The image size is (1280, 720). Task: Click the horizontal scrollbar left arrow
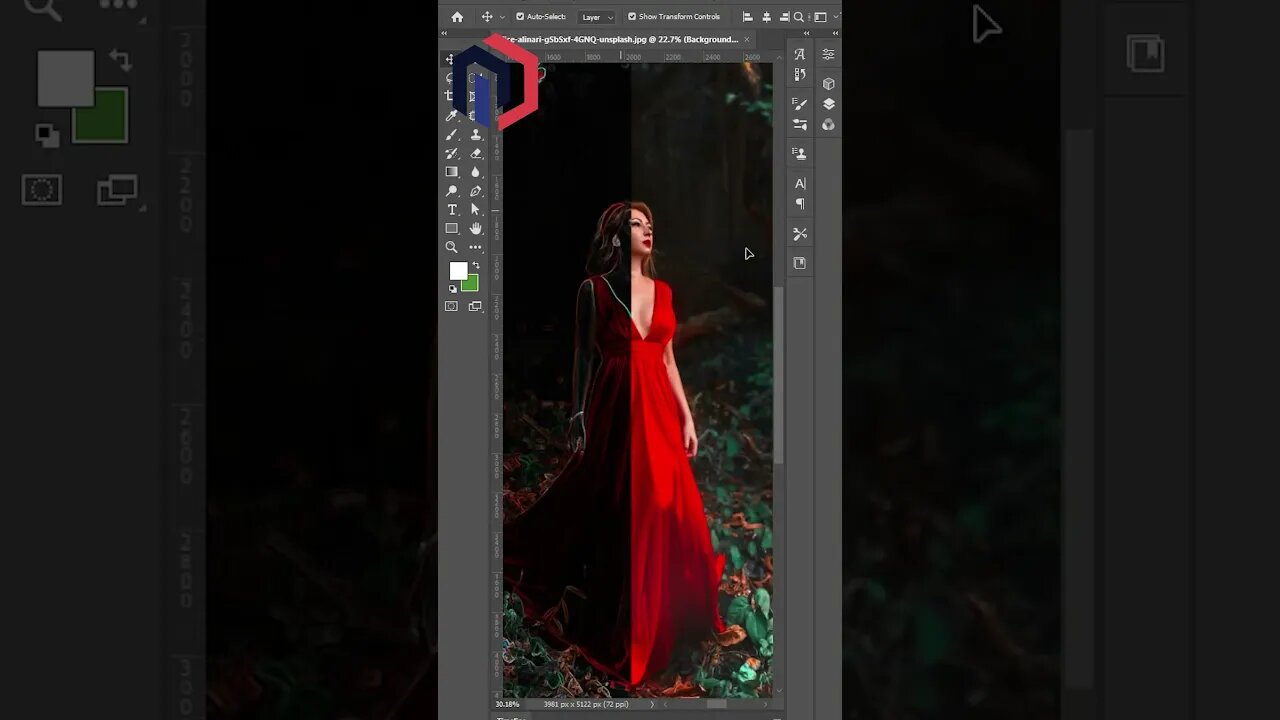665,704
